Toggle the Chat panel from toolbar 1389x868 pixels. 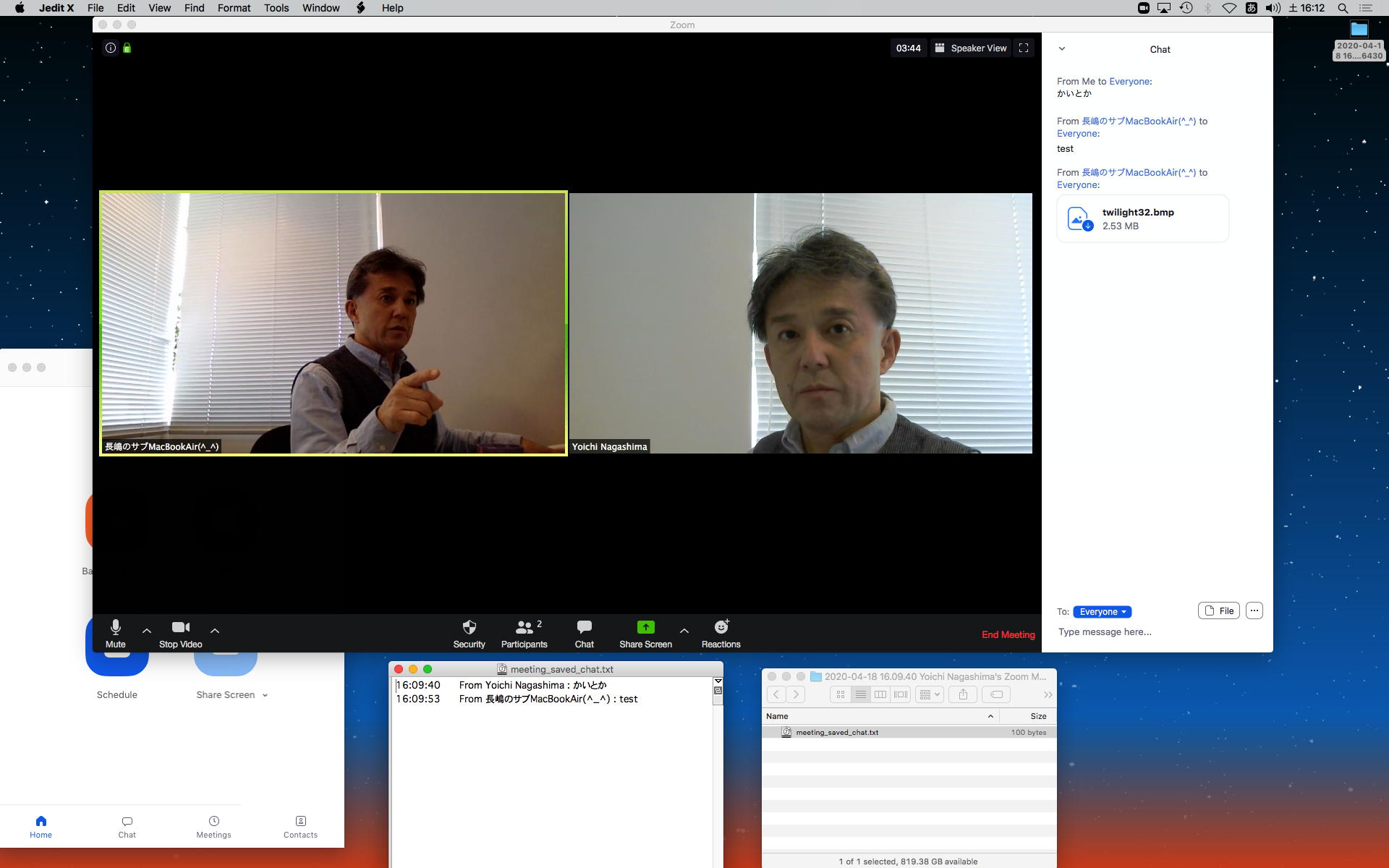click(584, 627)
